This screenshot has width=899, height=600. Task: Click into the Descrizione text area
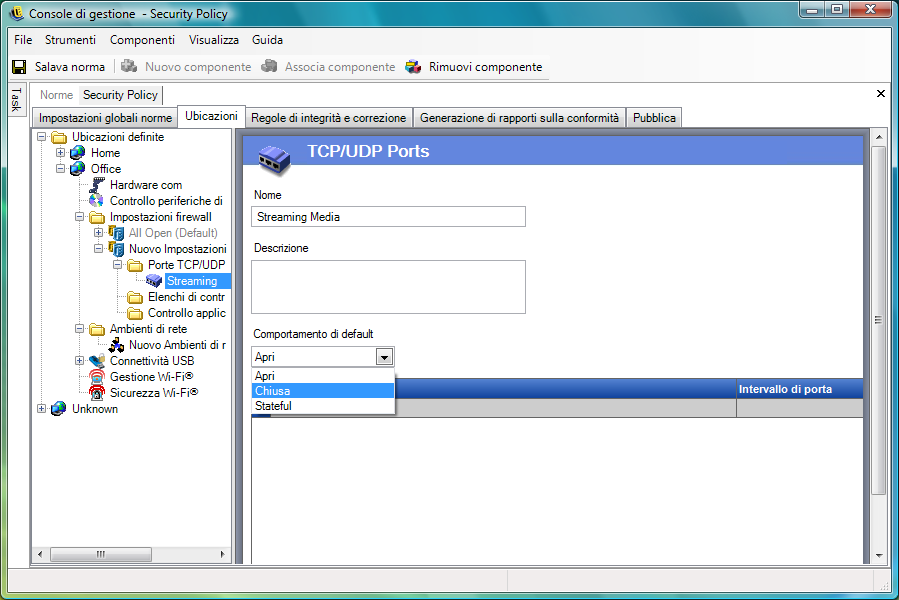point(388,287)
